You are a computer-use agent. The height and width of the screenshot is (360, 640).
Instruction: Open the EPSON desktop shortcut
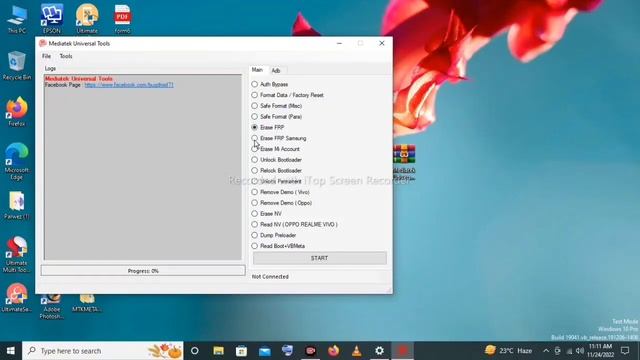pos(52,19)
